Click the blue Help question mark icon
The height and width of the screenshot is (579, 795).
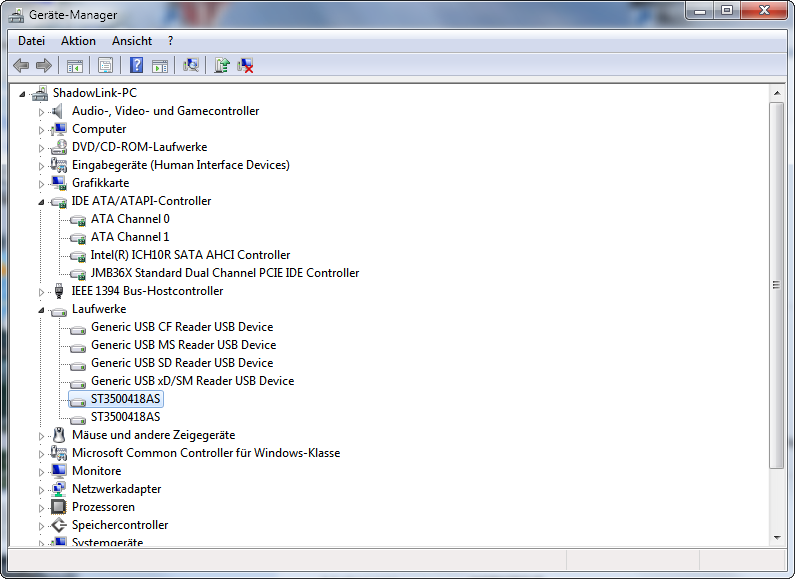[136, 65]
